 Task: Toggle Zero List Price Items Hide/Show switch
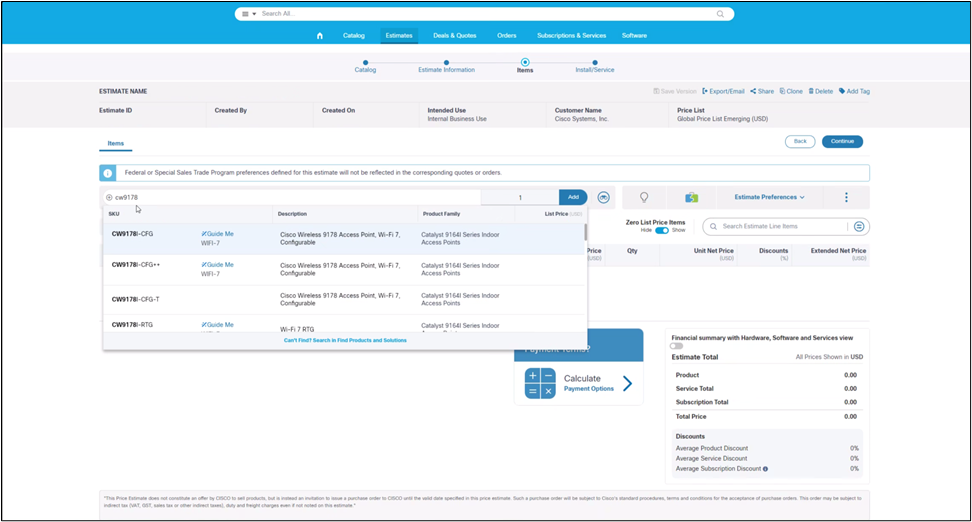tap(662, 230)
